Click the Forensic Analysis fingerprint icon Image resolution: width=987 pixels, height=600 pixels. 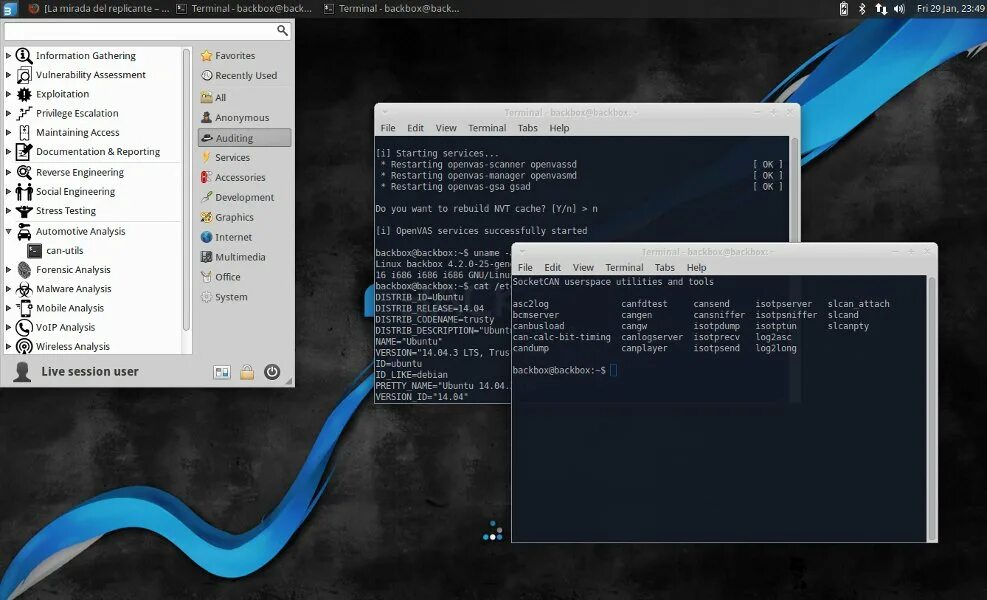point(24,269)
